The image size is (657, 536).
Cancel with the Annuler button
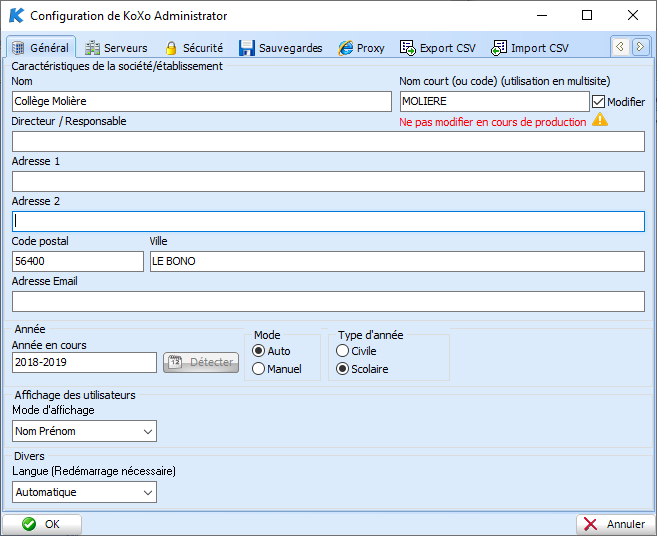(x=615, y=524)
